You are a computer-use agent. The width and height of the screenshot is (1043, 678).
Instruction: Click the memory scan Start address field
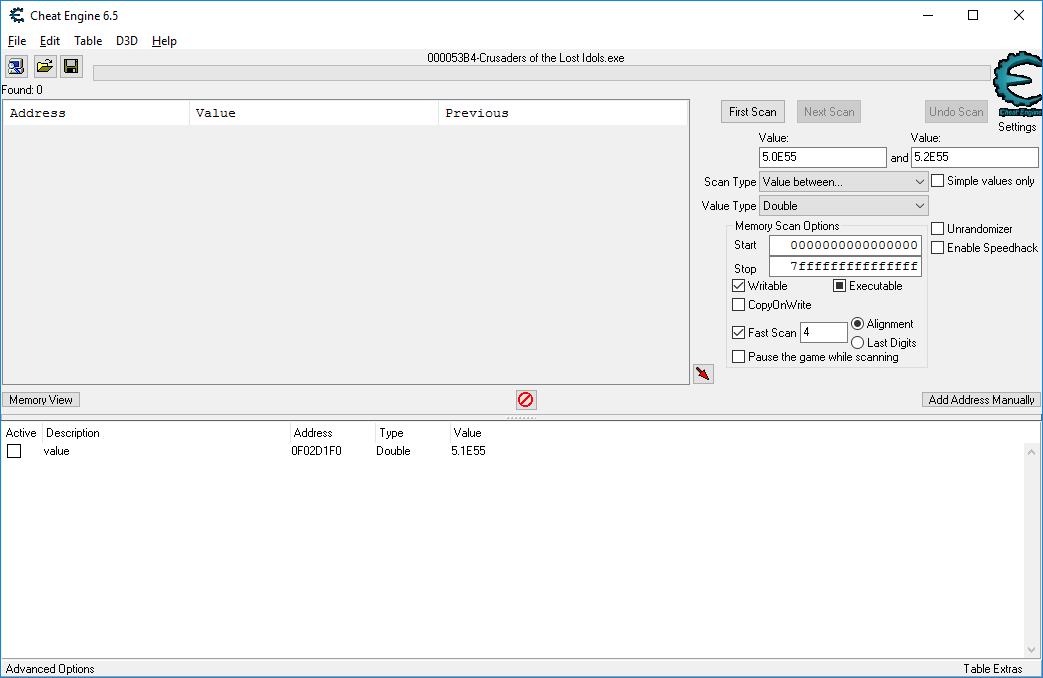coord(845,245)
